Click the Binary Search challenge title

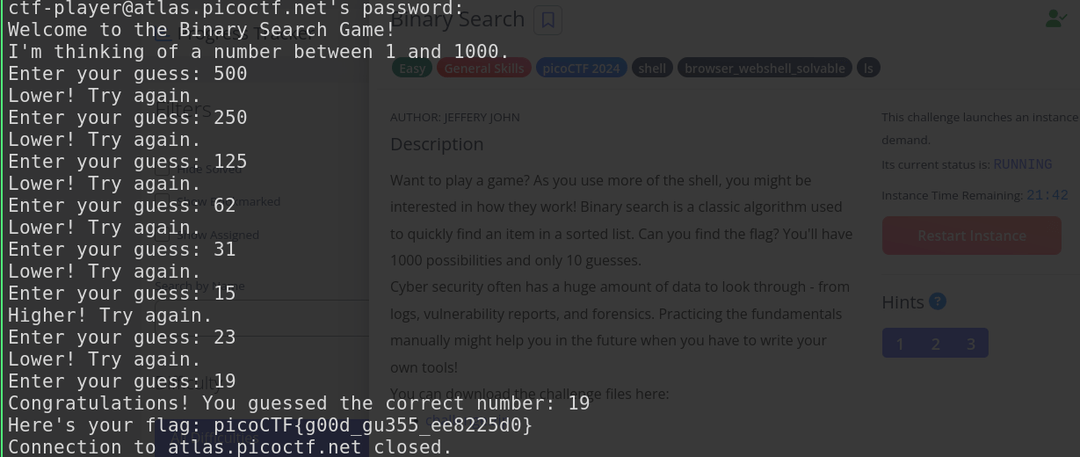(457, 19)
